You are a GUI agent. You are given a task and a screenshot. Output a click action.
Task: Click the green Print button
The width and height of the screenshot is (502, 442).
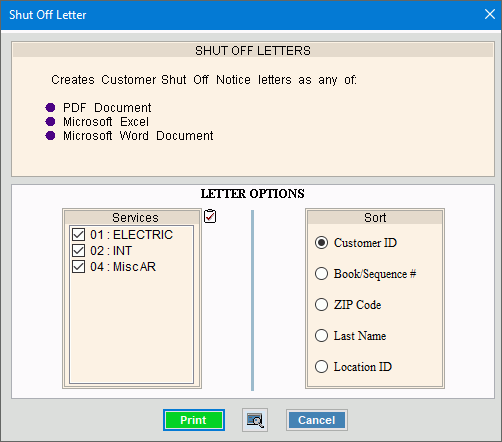tap(194, 420)
